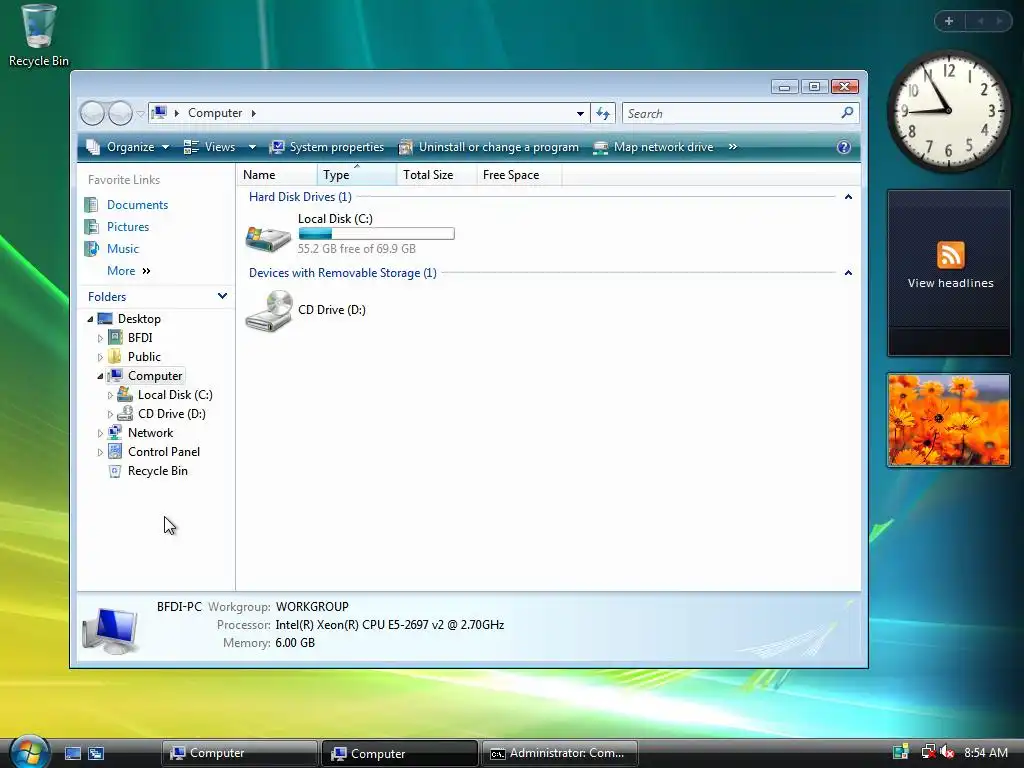This screenshot has height=768, width=1024.
Task: Click the search magnifier icon
Action: (848, 113)
